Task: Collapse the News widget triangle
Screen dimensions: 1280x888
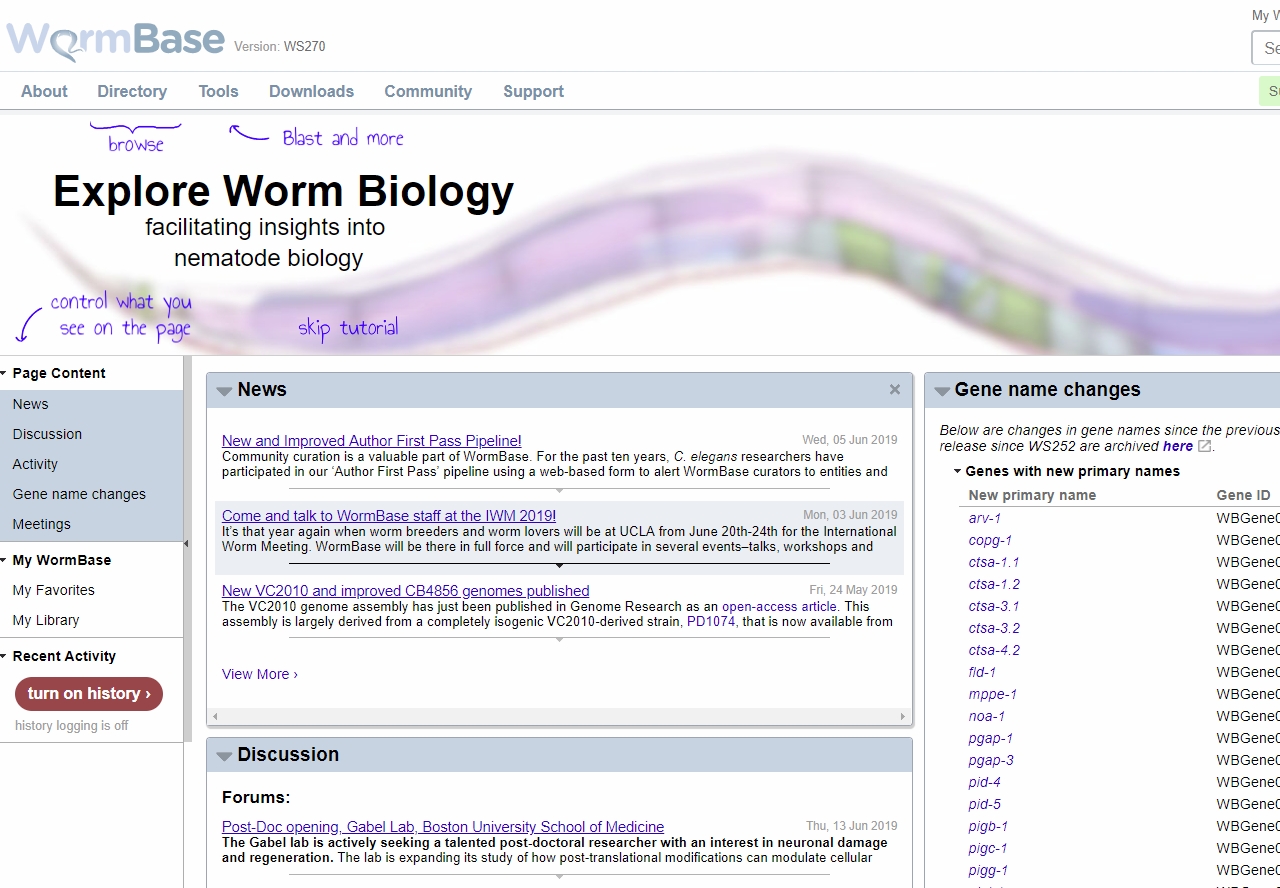Action: (224, 391)
